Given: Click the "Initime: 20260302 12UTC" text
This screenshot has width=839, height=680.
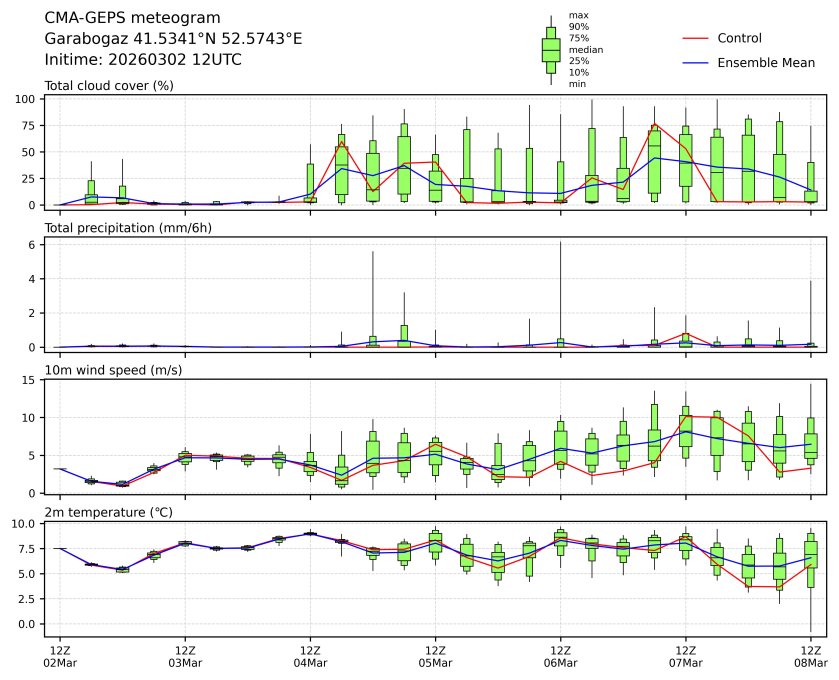Looking at the screenshot, I should pos(143,60).
